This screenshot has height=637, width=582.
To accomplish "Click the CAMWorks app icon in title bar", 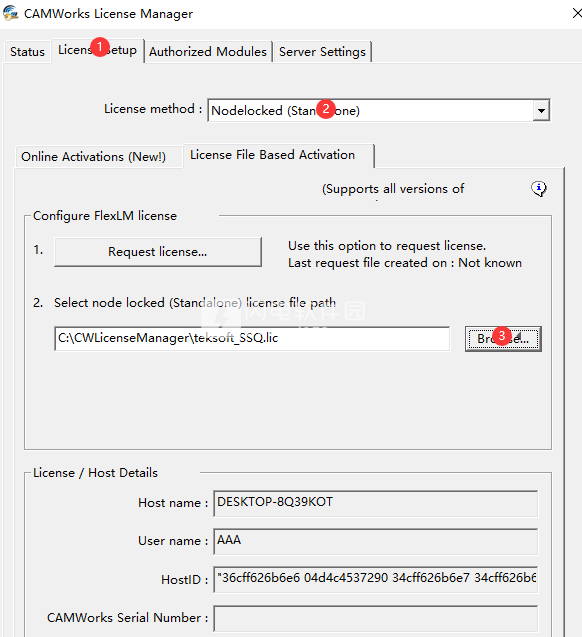I will 11,13.
